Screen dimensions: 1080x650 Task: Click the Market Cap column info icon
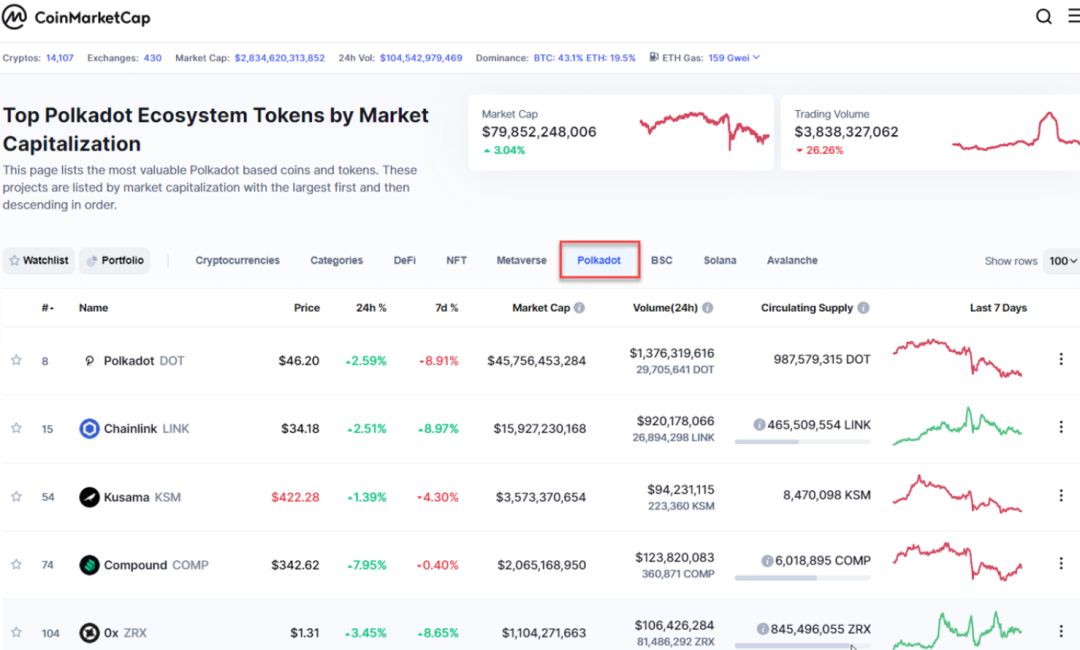[x=579, y=308]
